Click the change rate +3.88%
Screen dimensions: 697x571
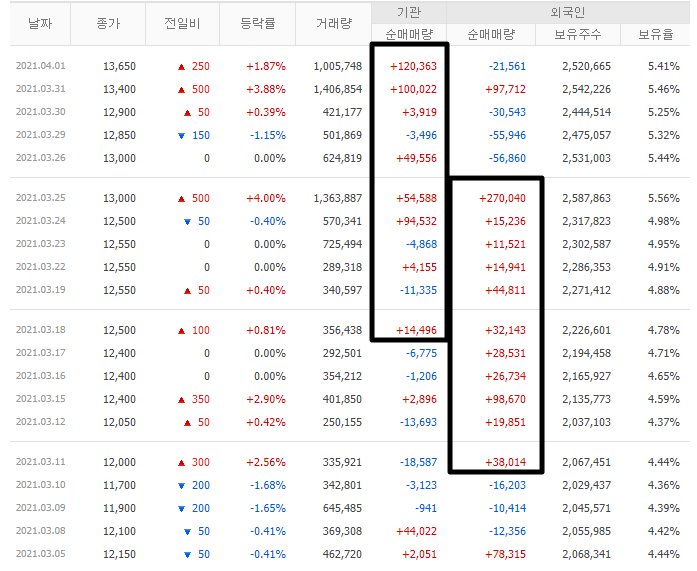(x=266, y=89)
